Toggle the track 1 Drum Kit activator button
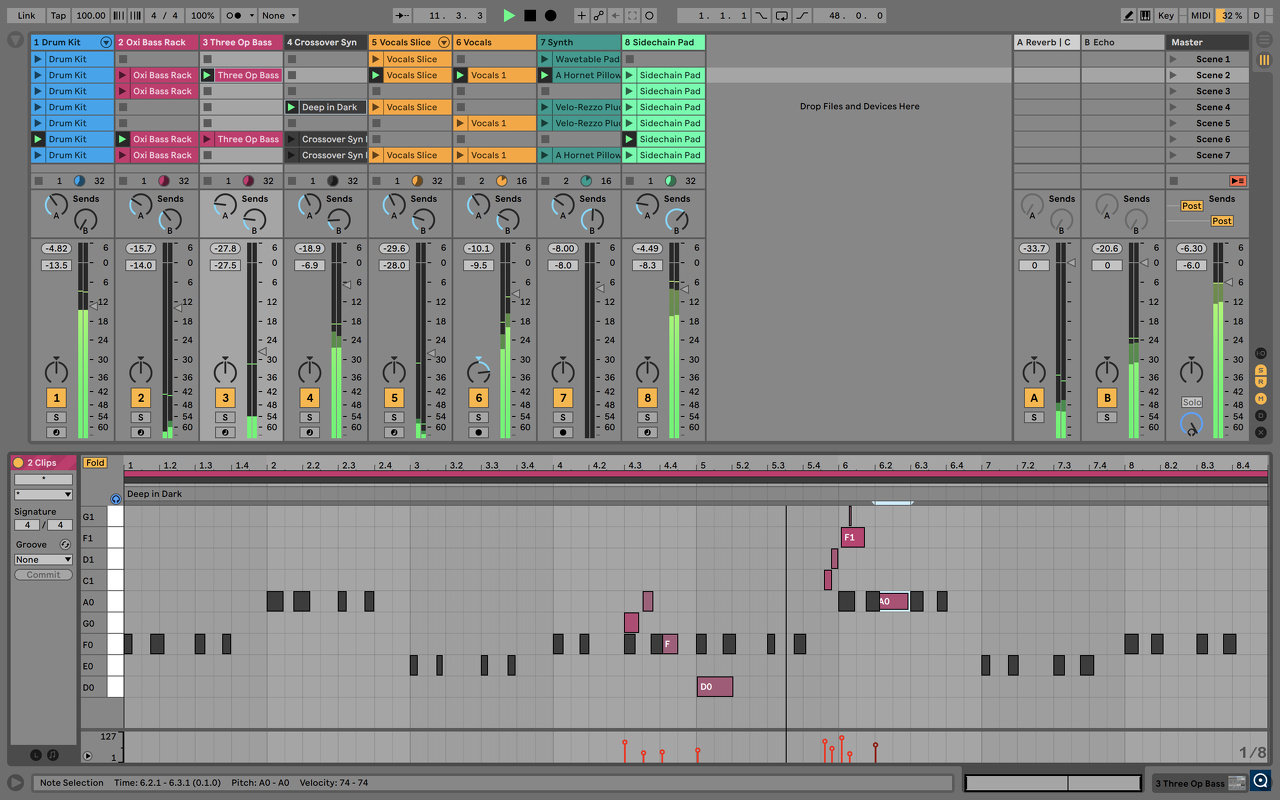This screenshot has width=1280, height=800. pos(56,398)
